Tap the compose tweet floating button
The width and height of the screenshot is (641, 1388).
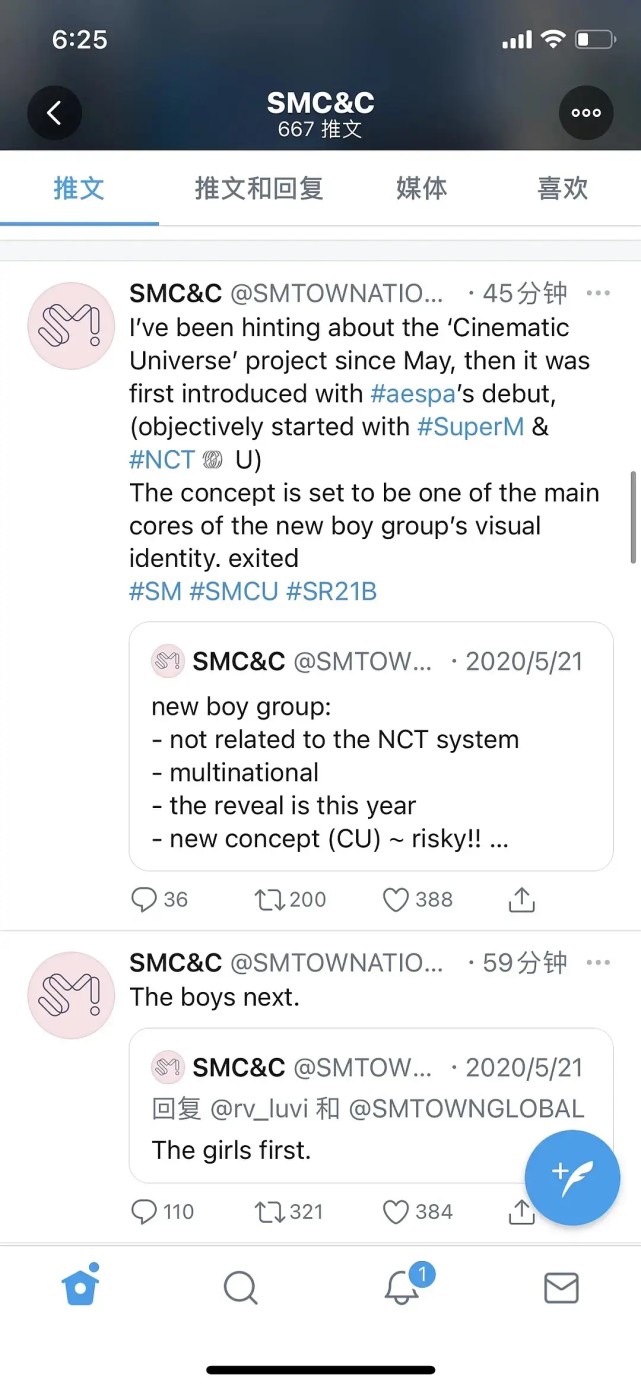tap(572, 1178)
